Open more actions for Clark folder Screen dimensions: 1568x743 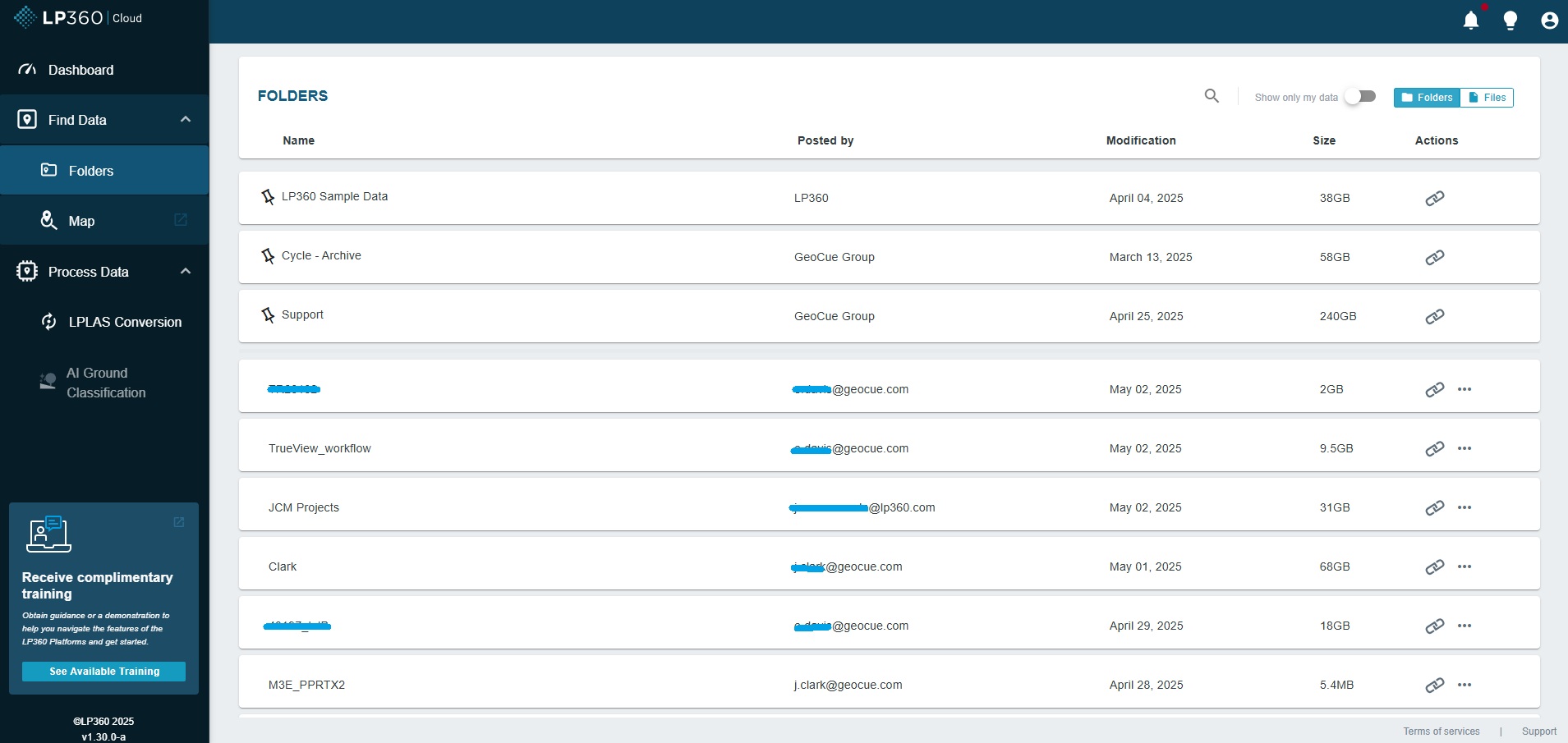point(1465,566)
